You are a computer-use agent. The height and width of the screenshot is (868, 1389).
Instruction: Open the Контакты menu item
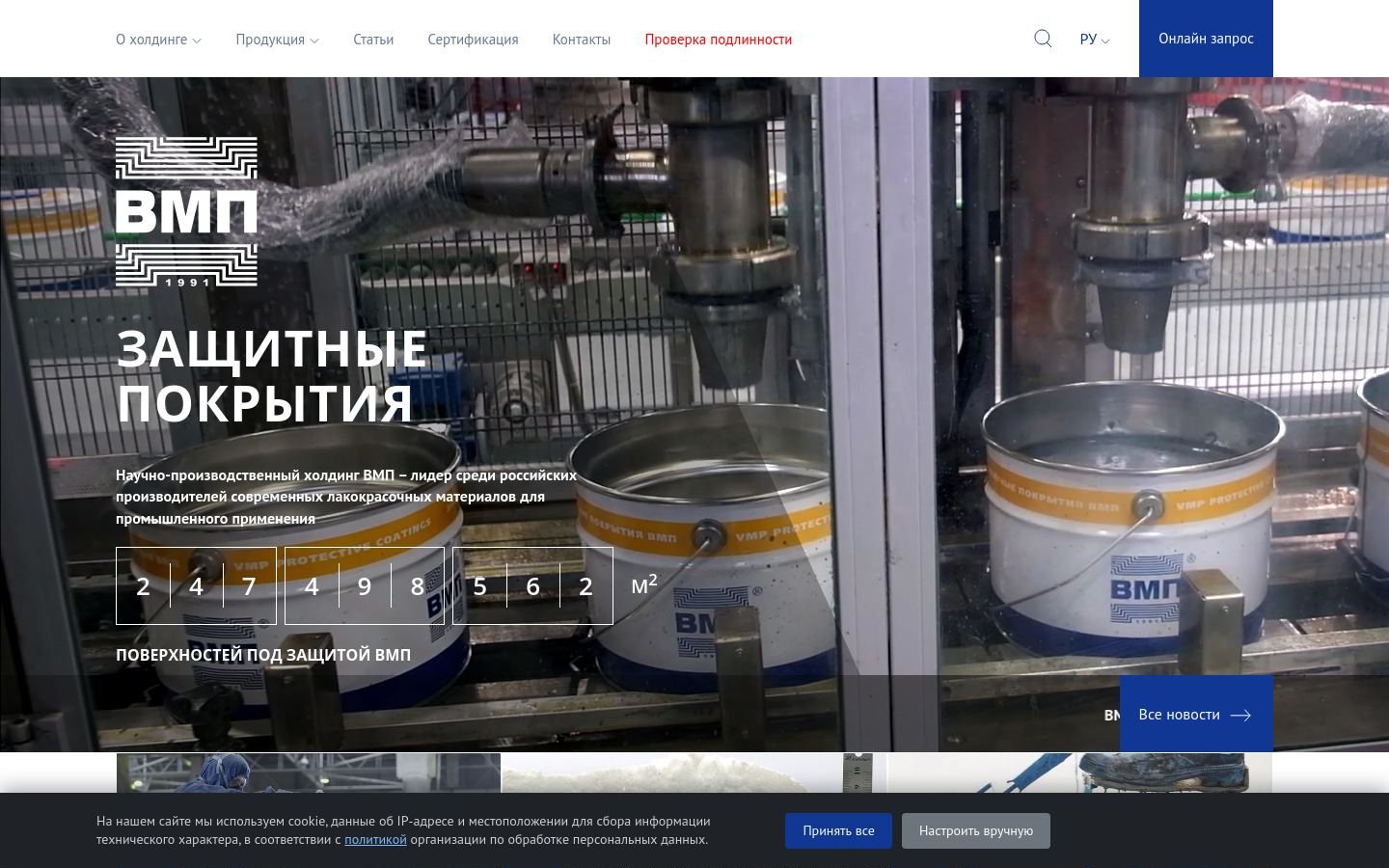582,40
